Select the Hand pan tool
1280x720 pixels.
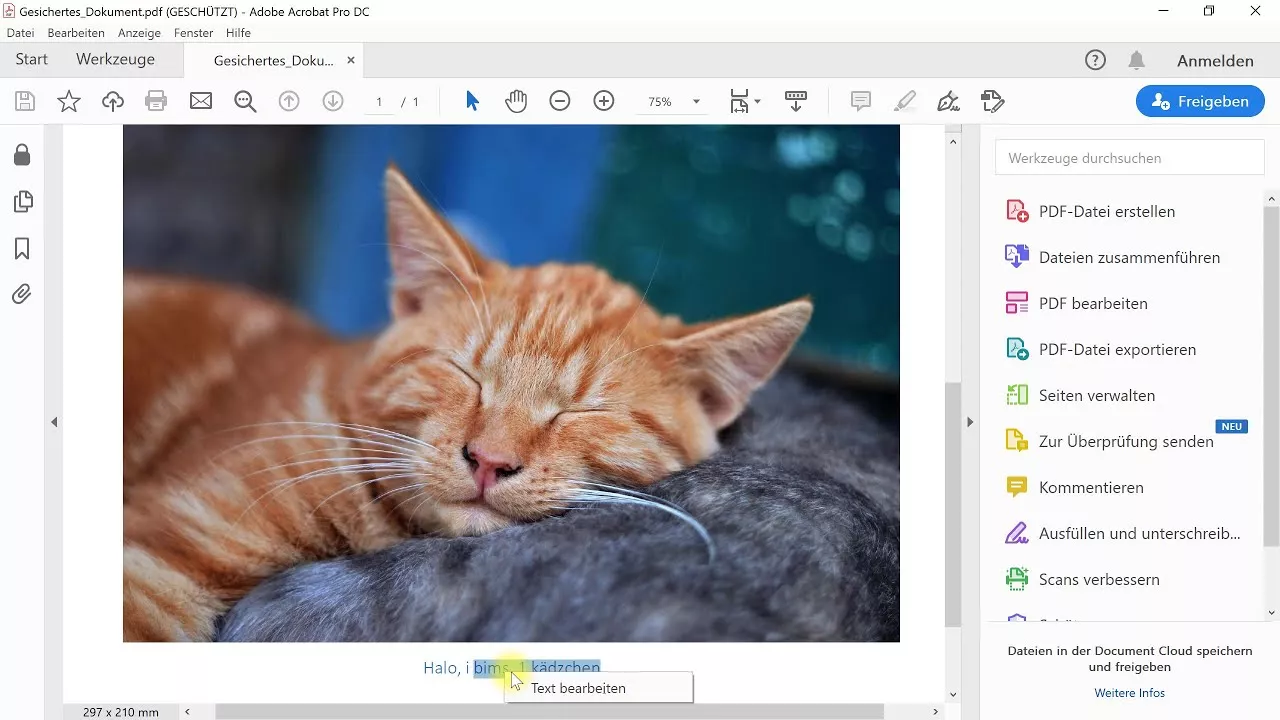516,101
